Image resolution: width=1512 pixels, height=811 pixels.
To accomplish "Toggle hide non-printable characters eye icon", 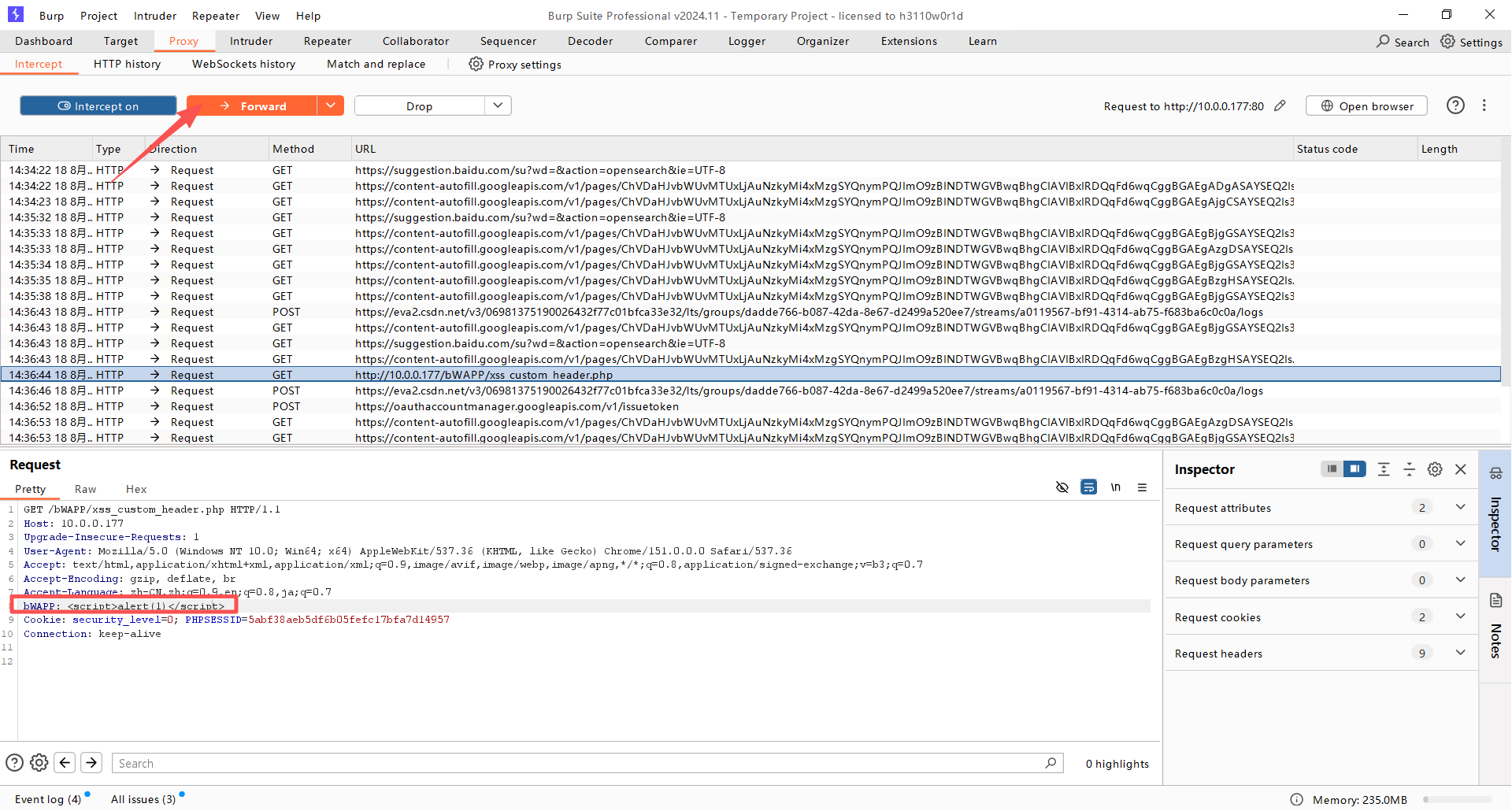I will point(1062,487).
